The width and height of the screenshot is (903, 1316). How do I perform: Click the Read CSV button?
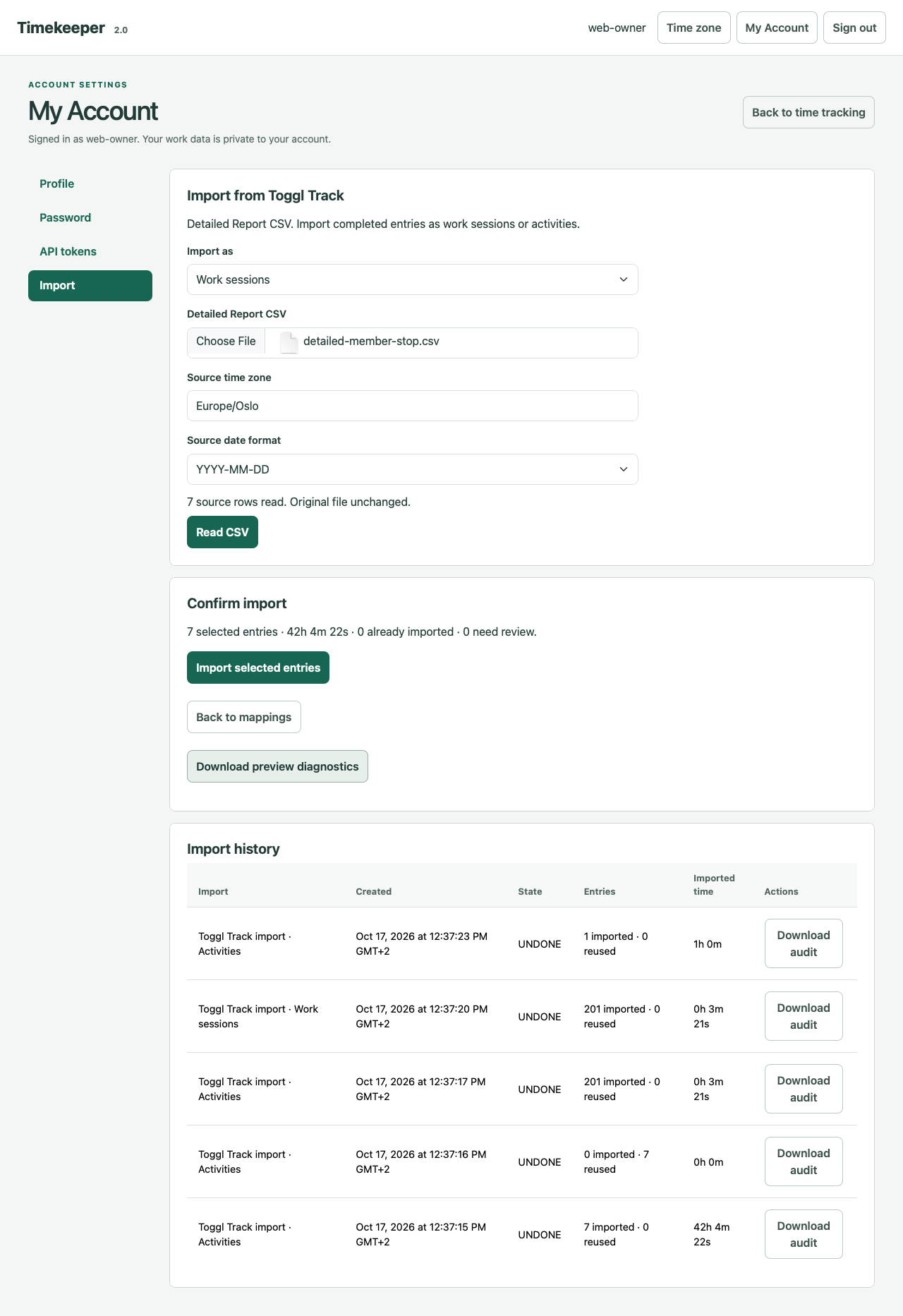pyautogui.click(x=222, y=532)
